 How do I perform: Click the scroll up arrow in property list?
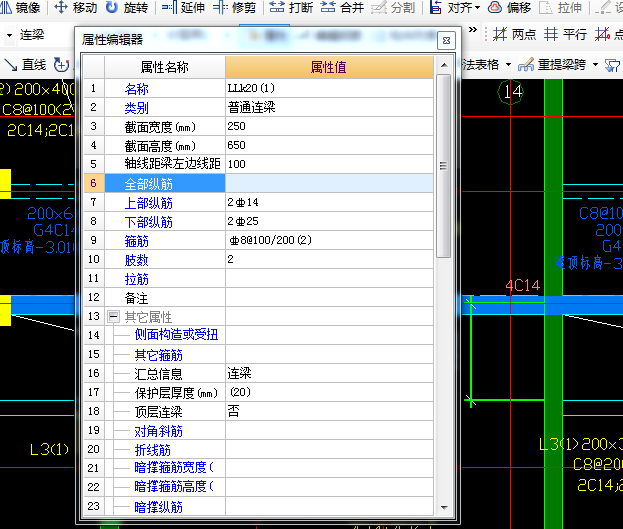444,65
